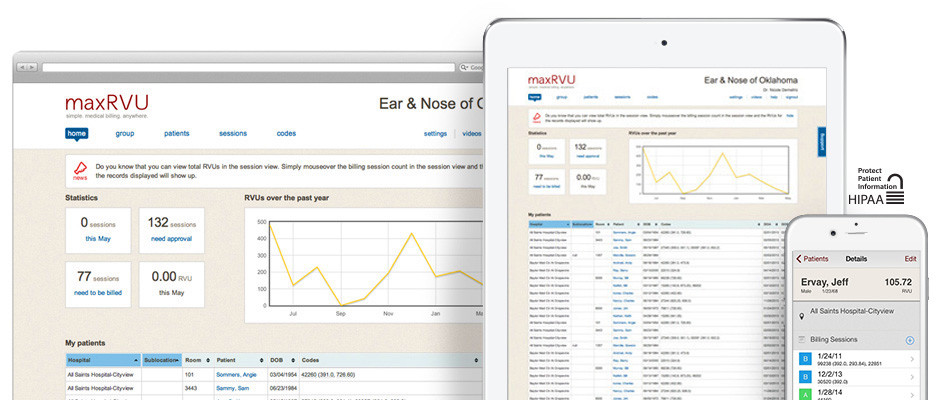This screenshot has height=400, width=940.
Task: Open help link on the tablet
Action: (774, 97)
